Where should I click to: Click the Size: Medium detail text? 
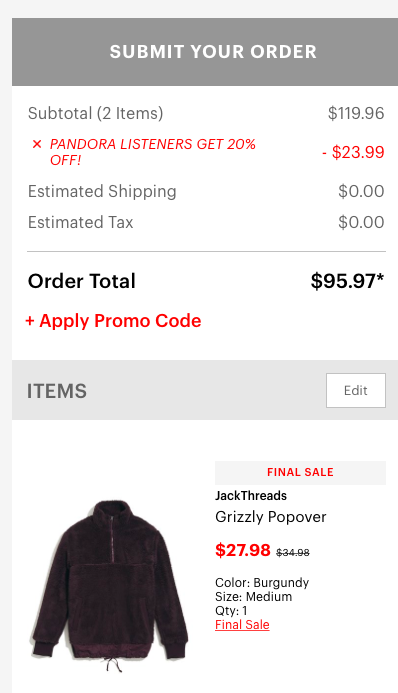(254, 597)
